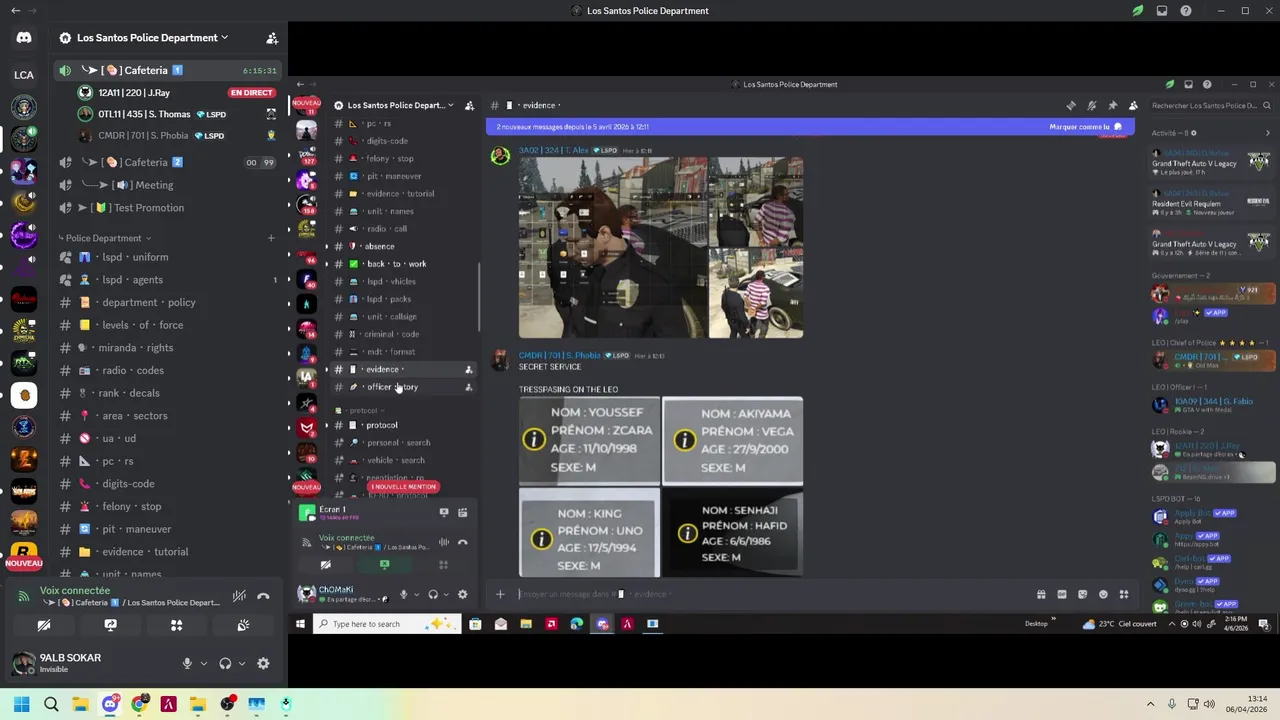Click the search box Rechercher Los Santos Police
The image size is (1280, 720).
point(1211,105)
